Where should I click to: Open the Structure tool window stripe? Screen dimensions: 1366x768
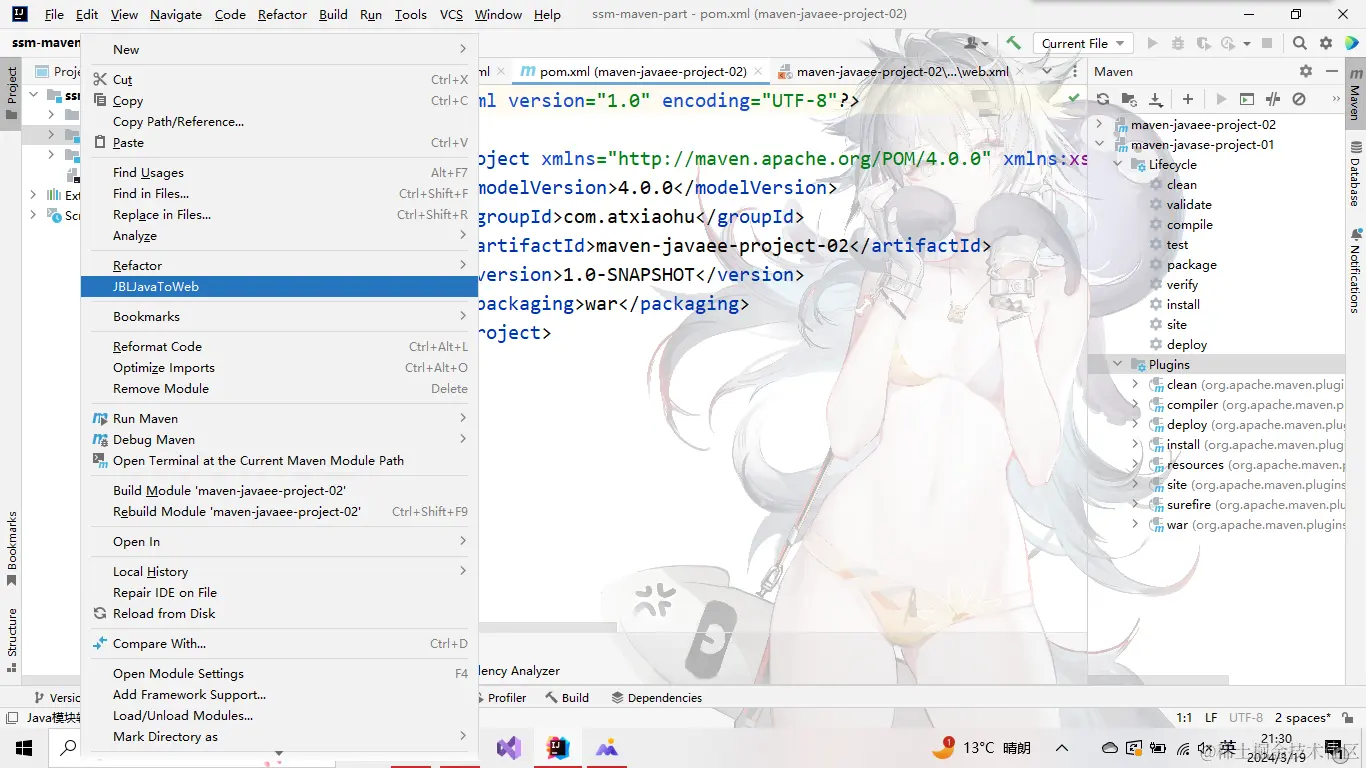click(x=11, y=639)
